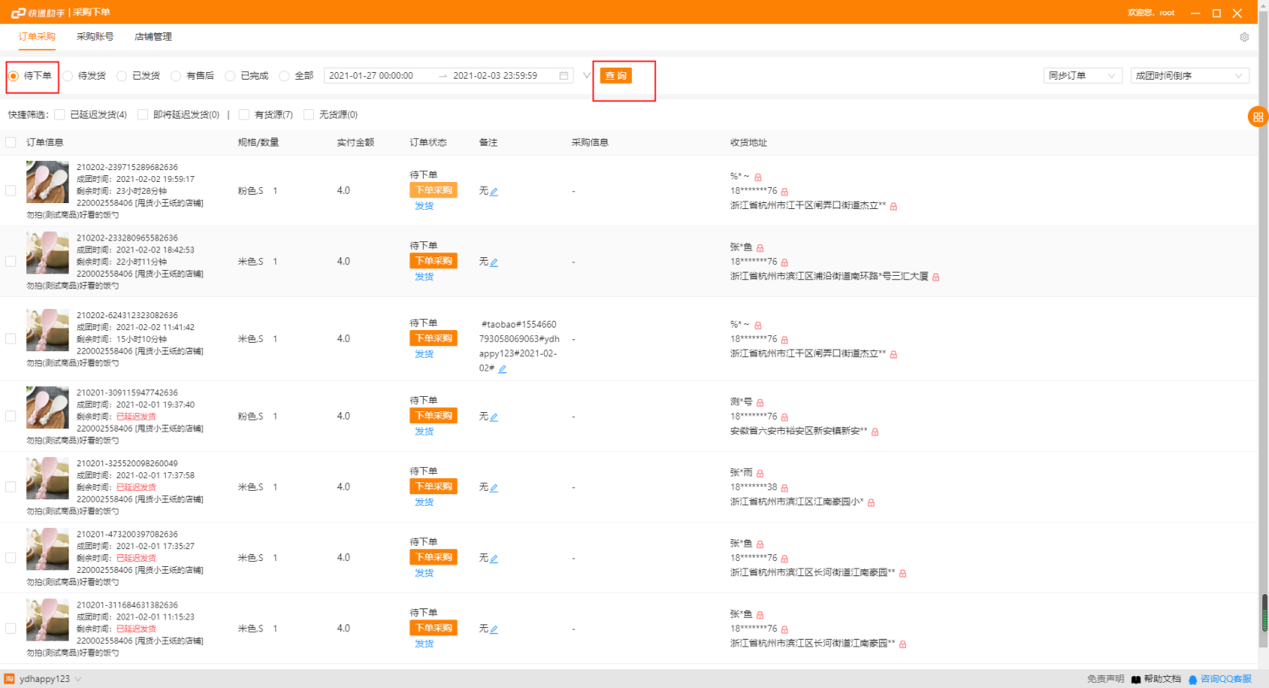This screenshot has height=688, width=1269.
Task: Click the orange floating panel icon on right edge
Action: point(1258,117)
